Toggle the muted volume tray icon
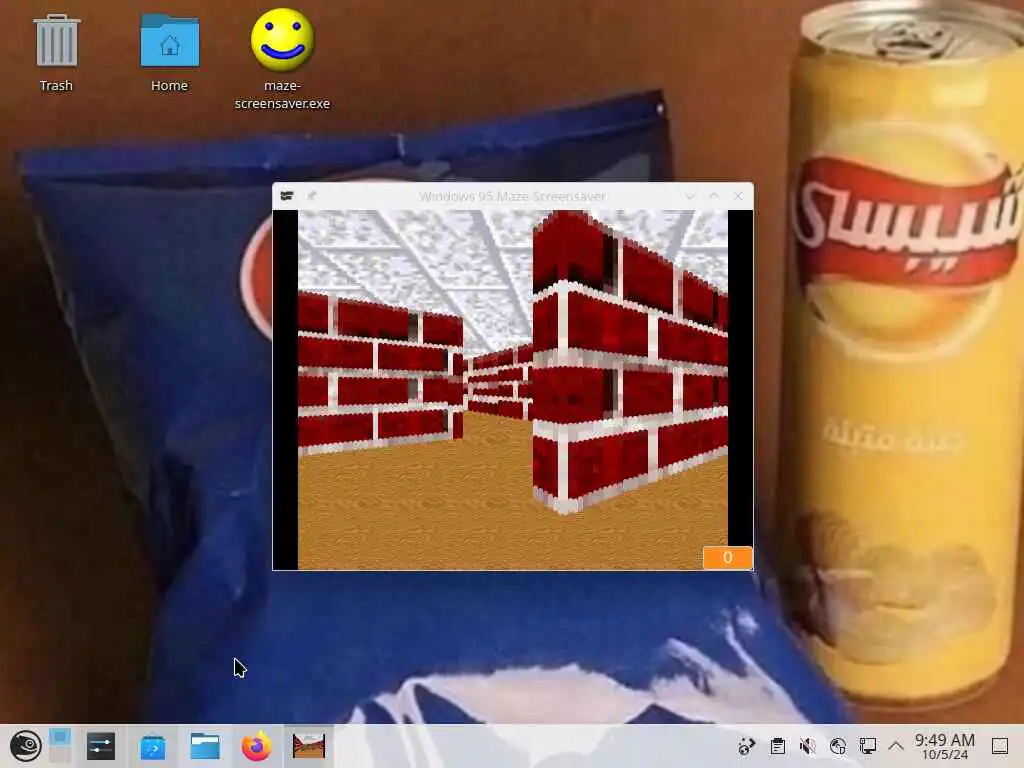 807,746
